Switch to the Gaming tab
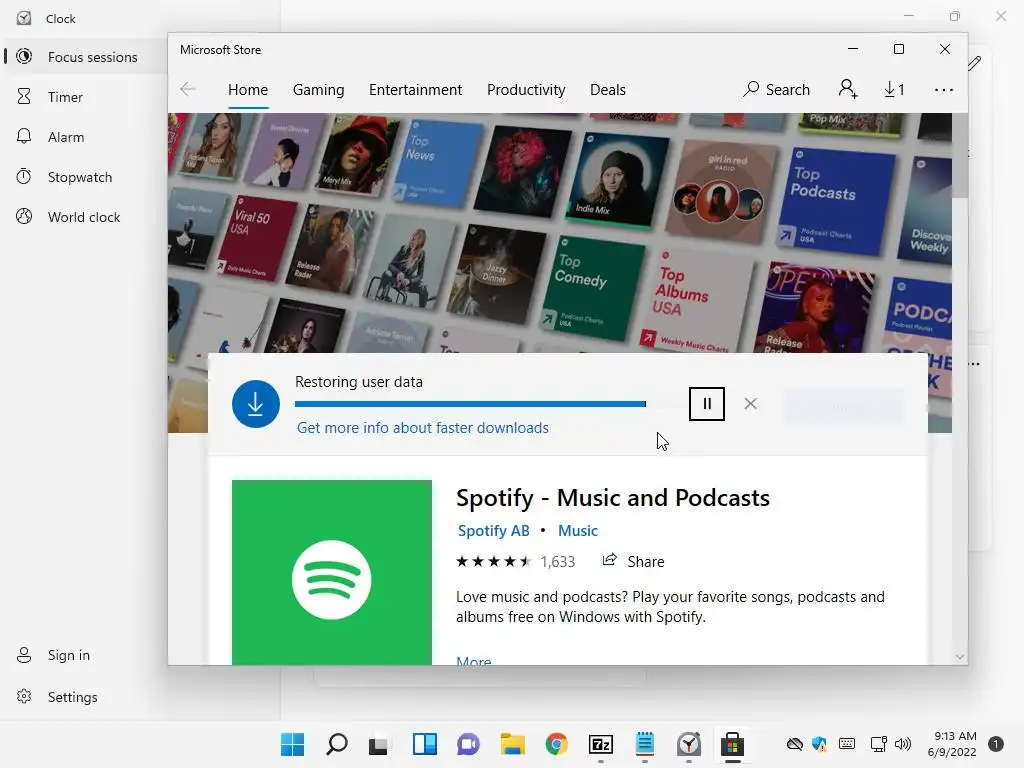 click(x=319, y=89)
